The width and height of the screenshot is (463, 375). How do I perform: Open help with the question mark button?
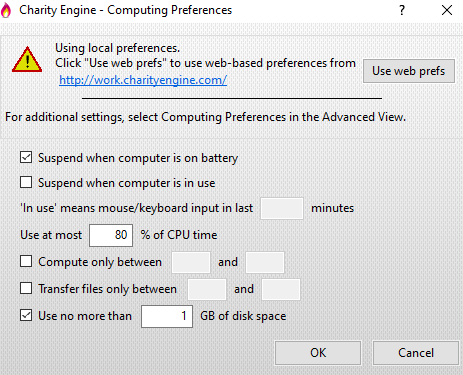point(402,10)
